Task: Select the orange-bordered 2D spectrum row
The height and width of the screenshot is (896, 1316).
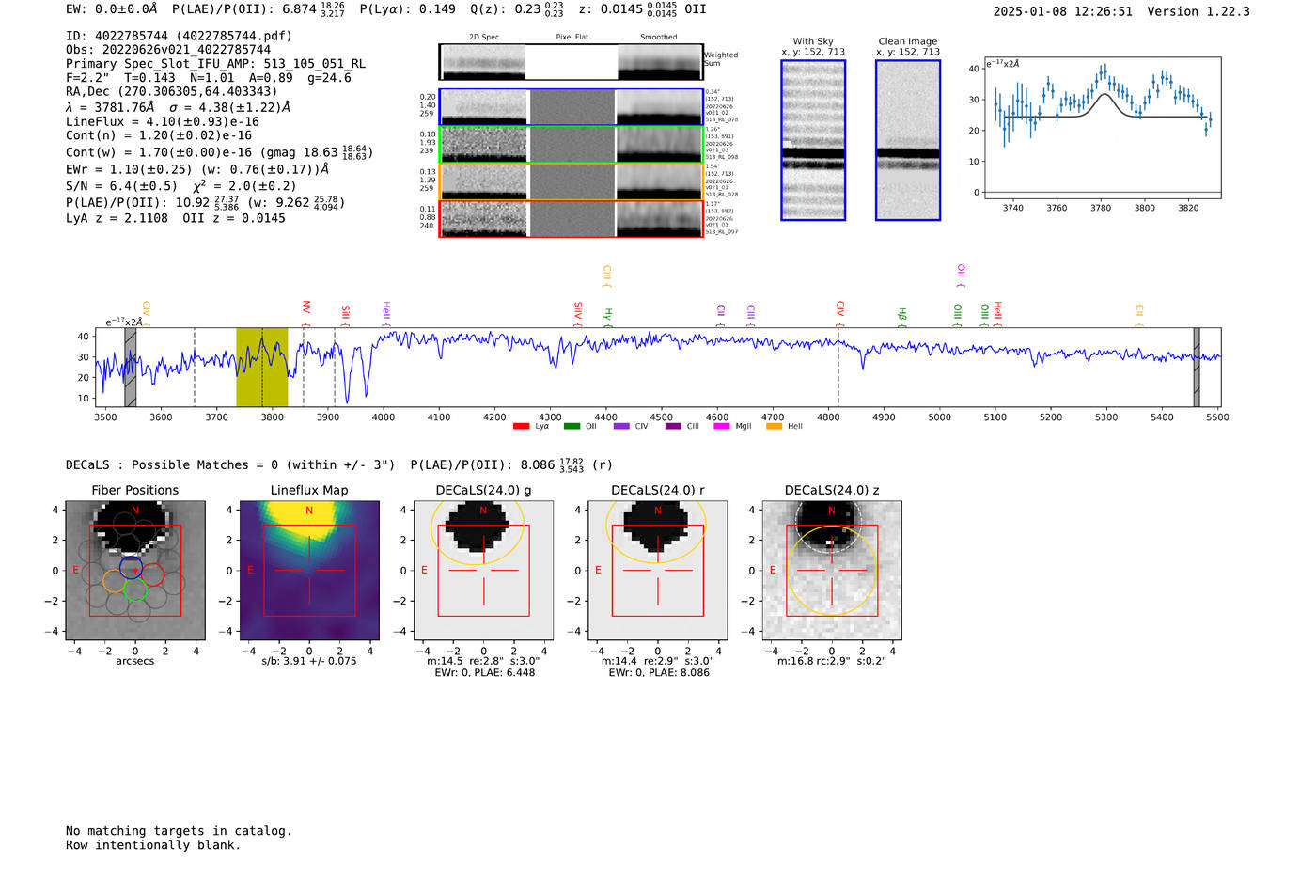Action: pyautogui.click(x=572, y=181)
